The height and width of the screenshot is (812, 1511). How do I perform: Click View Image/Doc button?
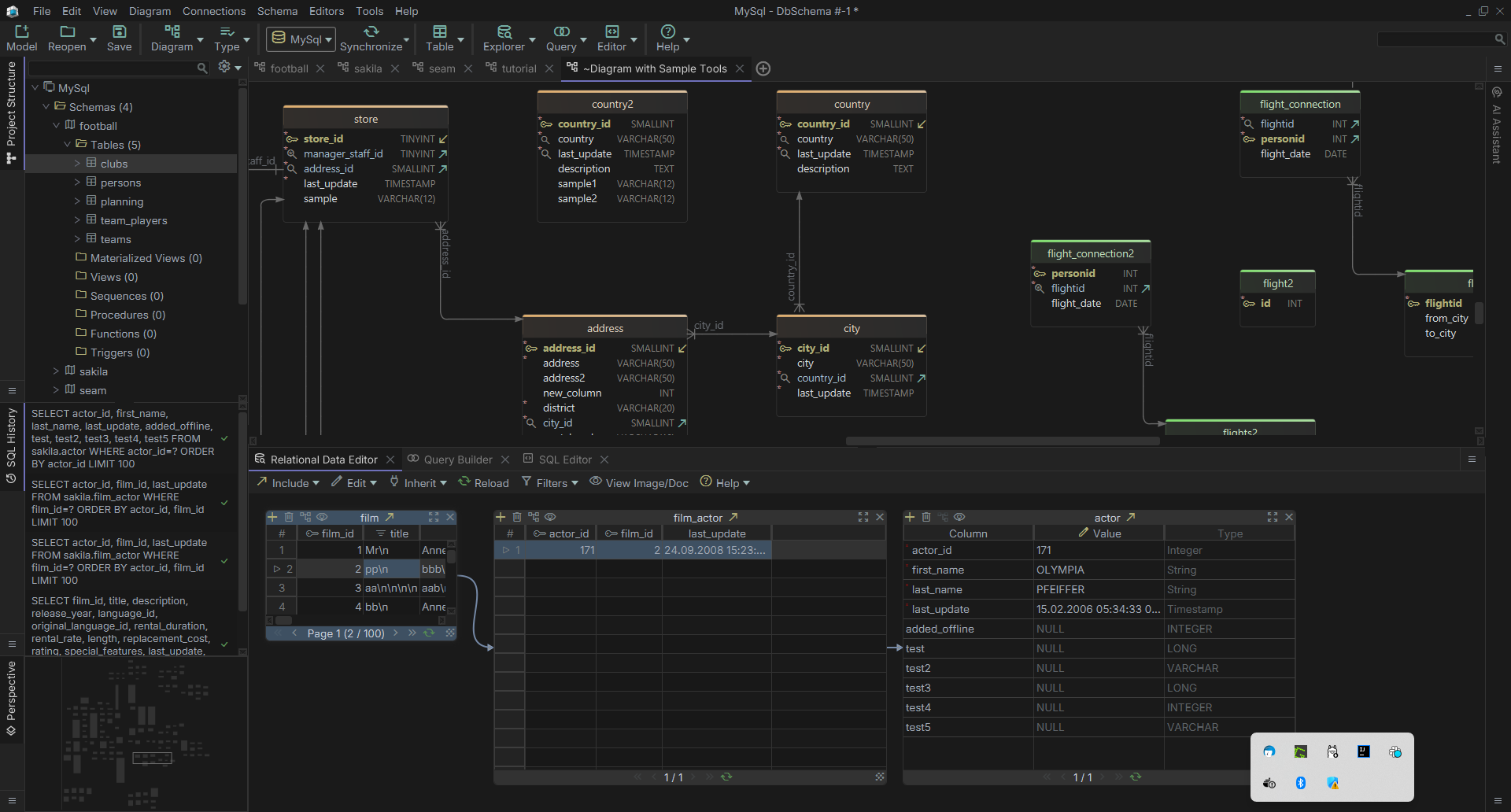pos(638,483)
